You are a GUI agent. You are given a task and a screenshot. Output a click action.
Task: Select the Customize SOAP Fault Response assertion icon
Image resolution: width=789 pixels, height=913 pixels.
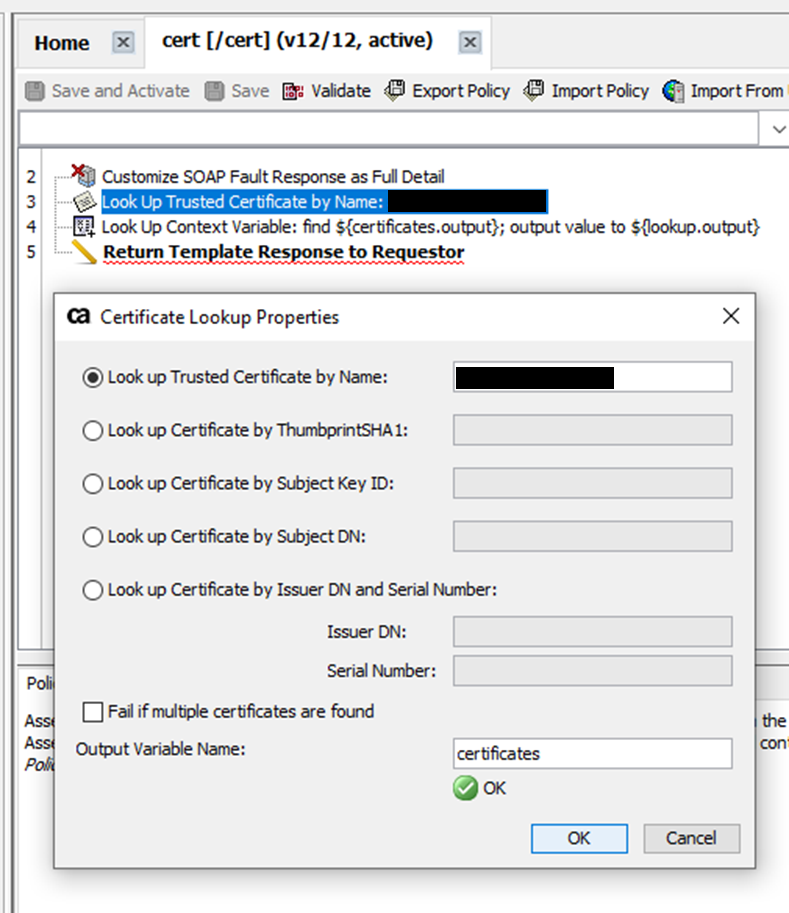pyautogui.click(x=84, y=176)
